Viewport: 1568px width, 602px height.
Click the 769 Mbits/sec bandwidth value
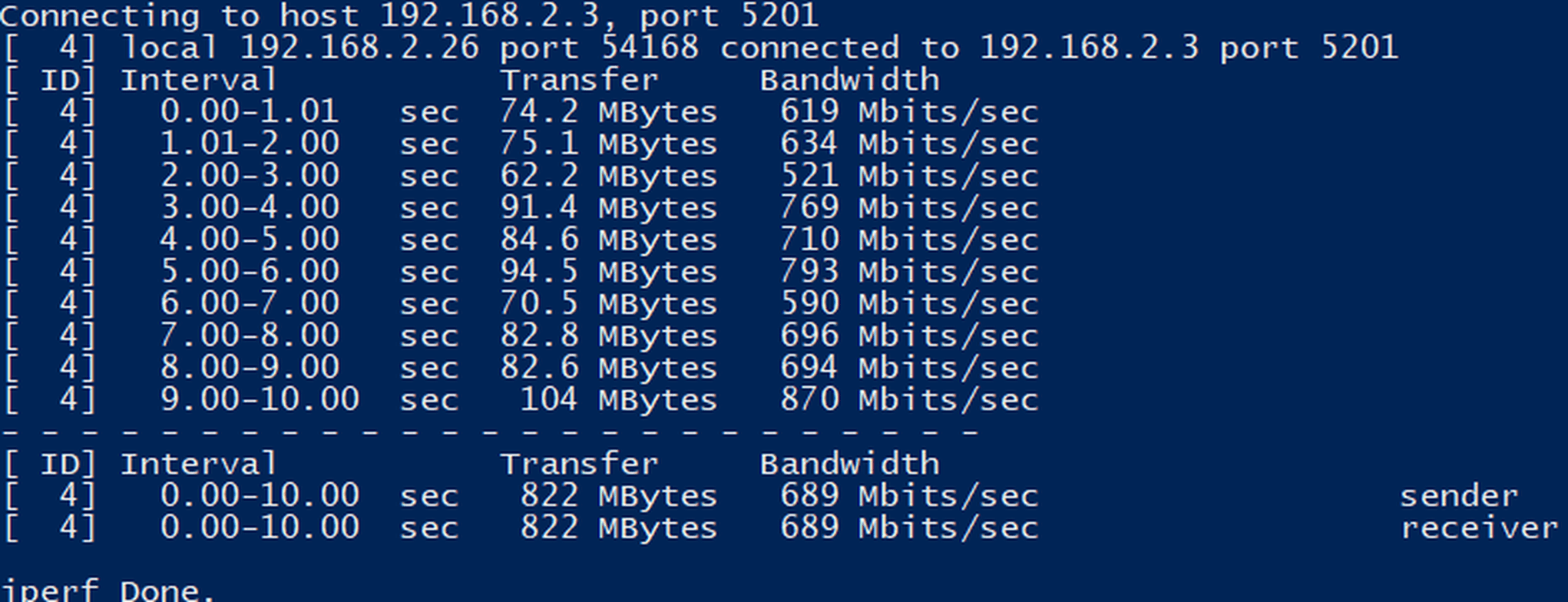tap(909, 207)
